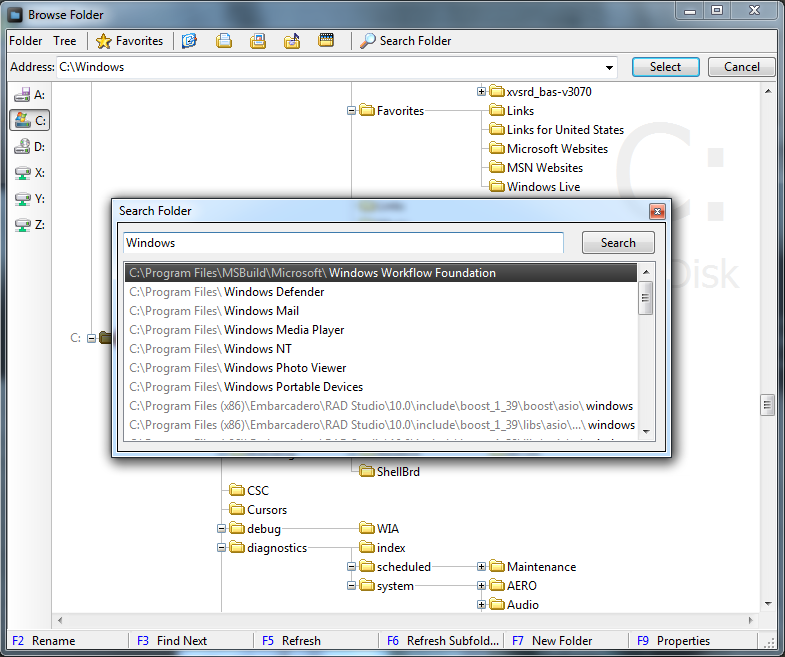Close the Search Folder dialog
Screen dimensions: 785x657
click(657, 211)
